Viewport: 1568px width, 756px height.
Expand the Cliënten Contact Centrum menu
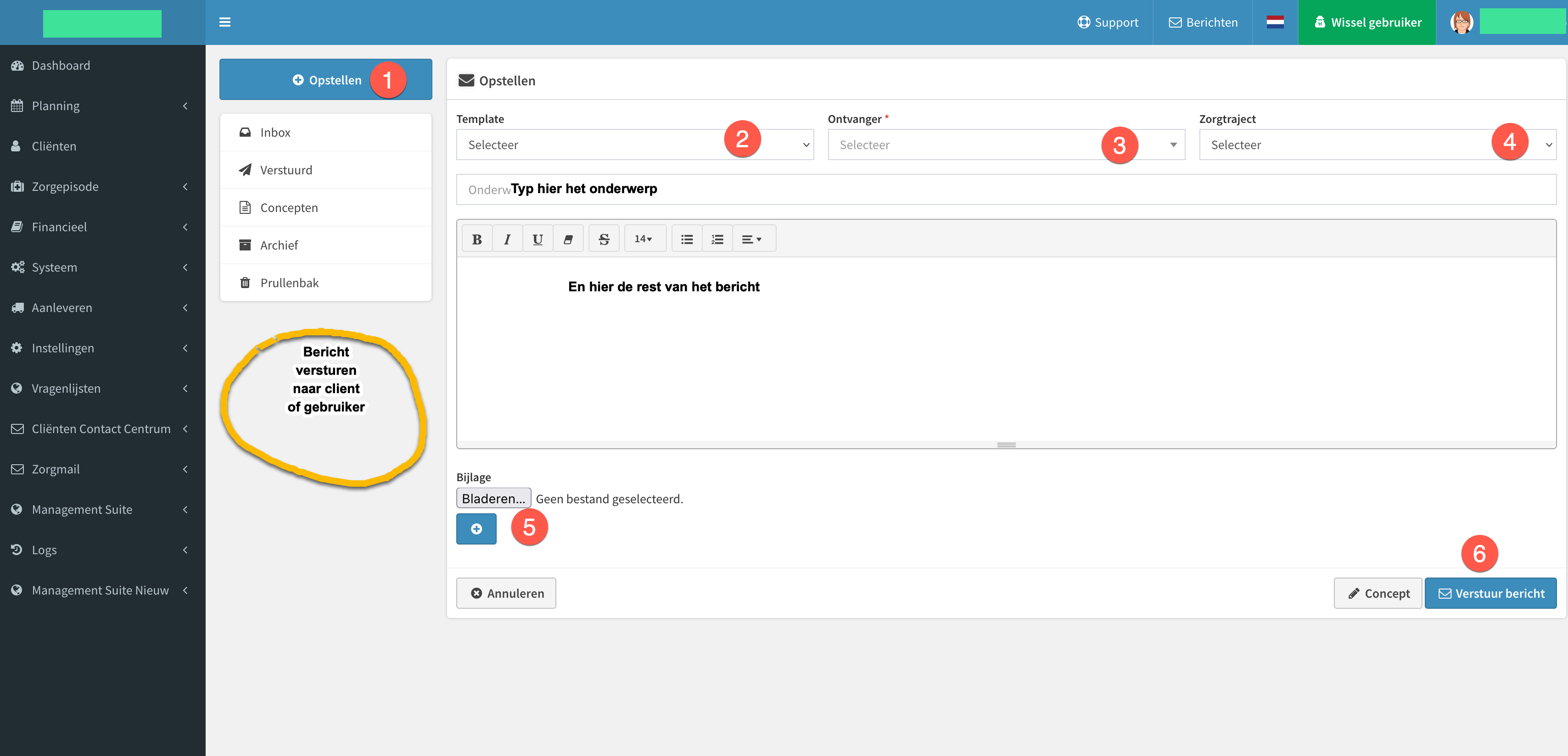click(x=102, y=429)
